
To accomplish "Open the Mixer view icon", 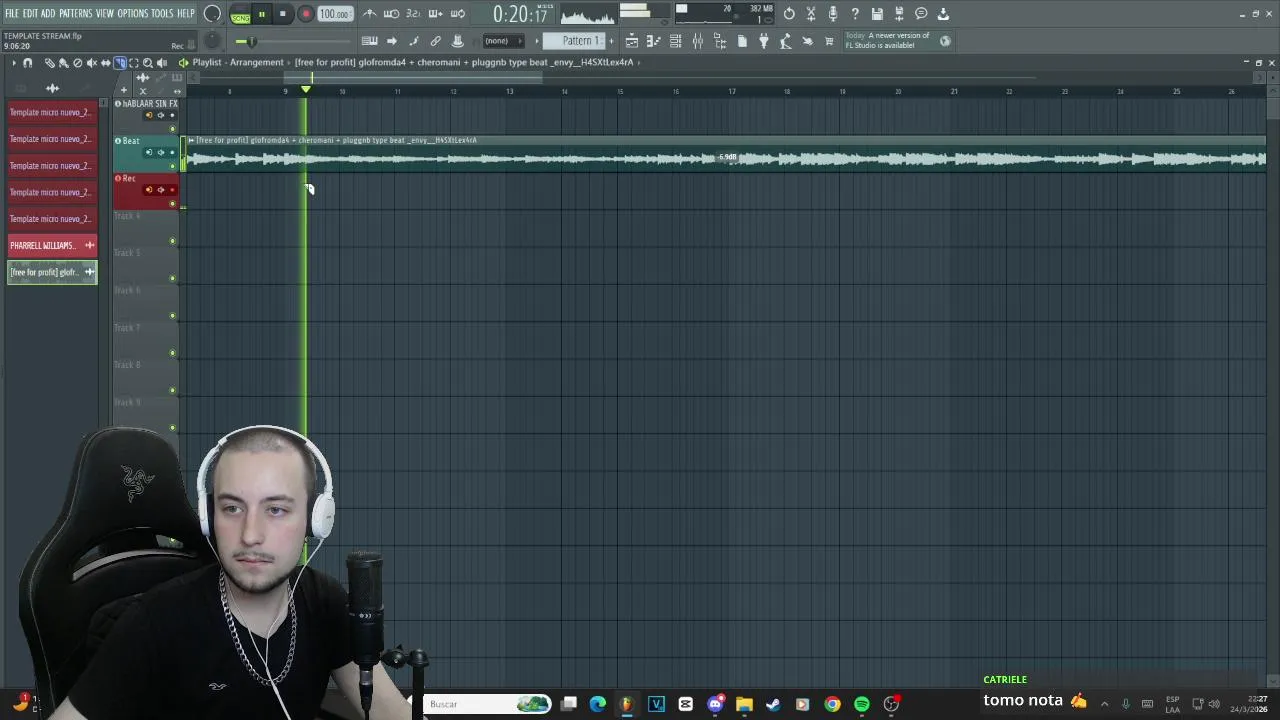I will point(698,41).
